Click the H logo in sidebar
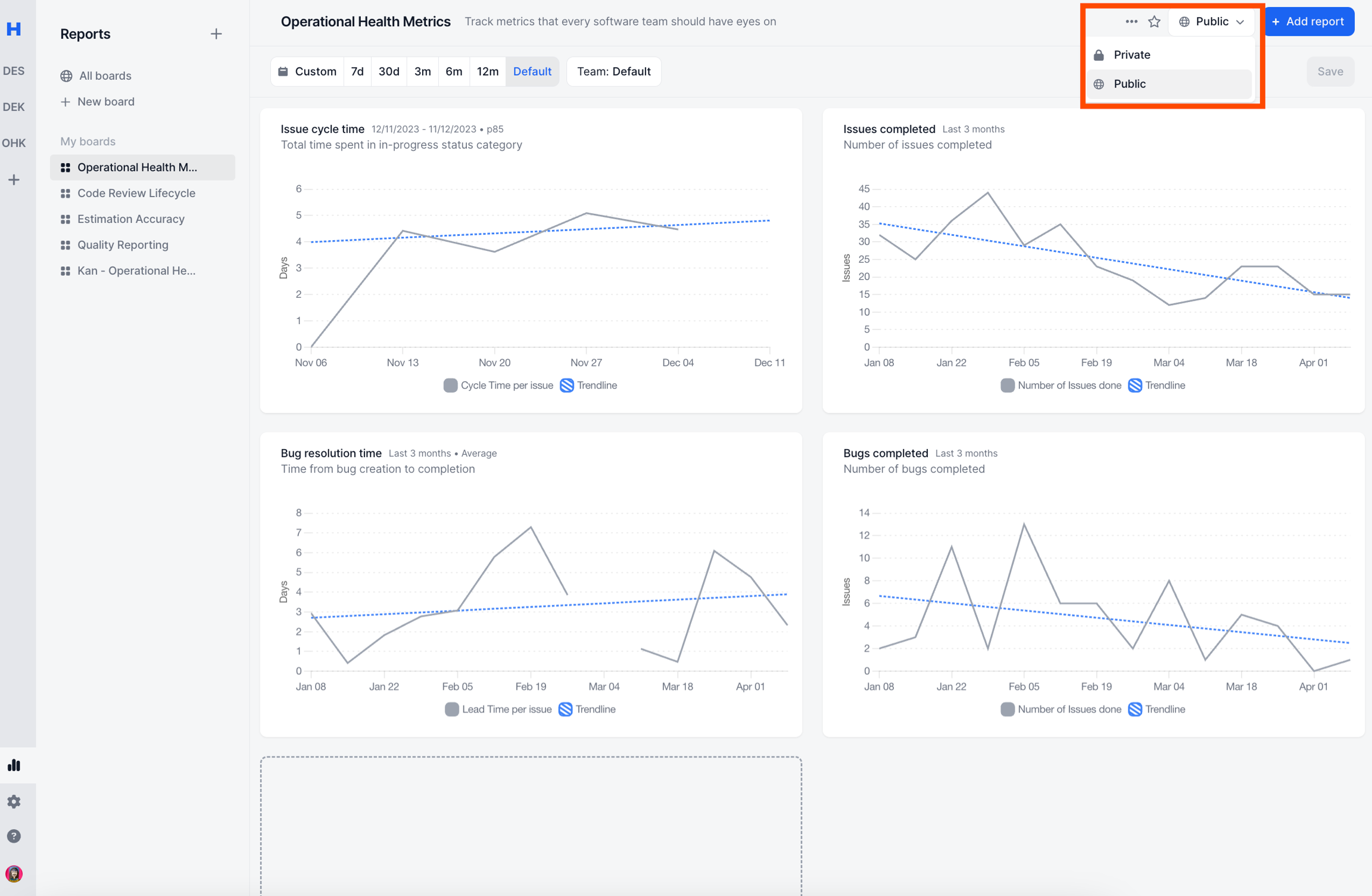This screenshot has width=1372, height=896. (x=14, y=29)
